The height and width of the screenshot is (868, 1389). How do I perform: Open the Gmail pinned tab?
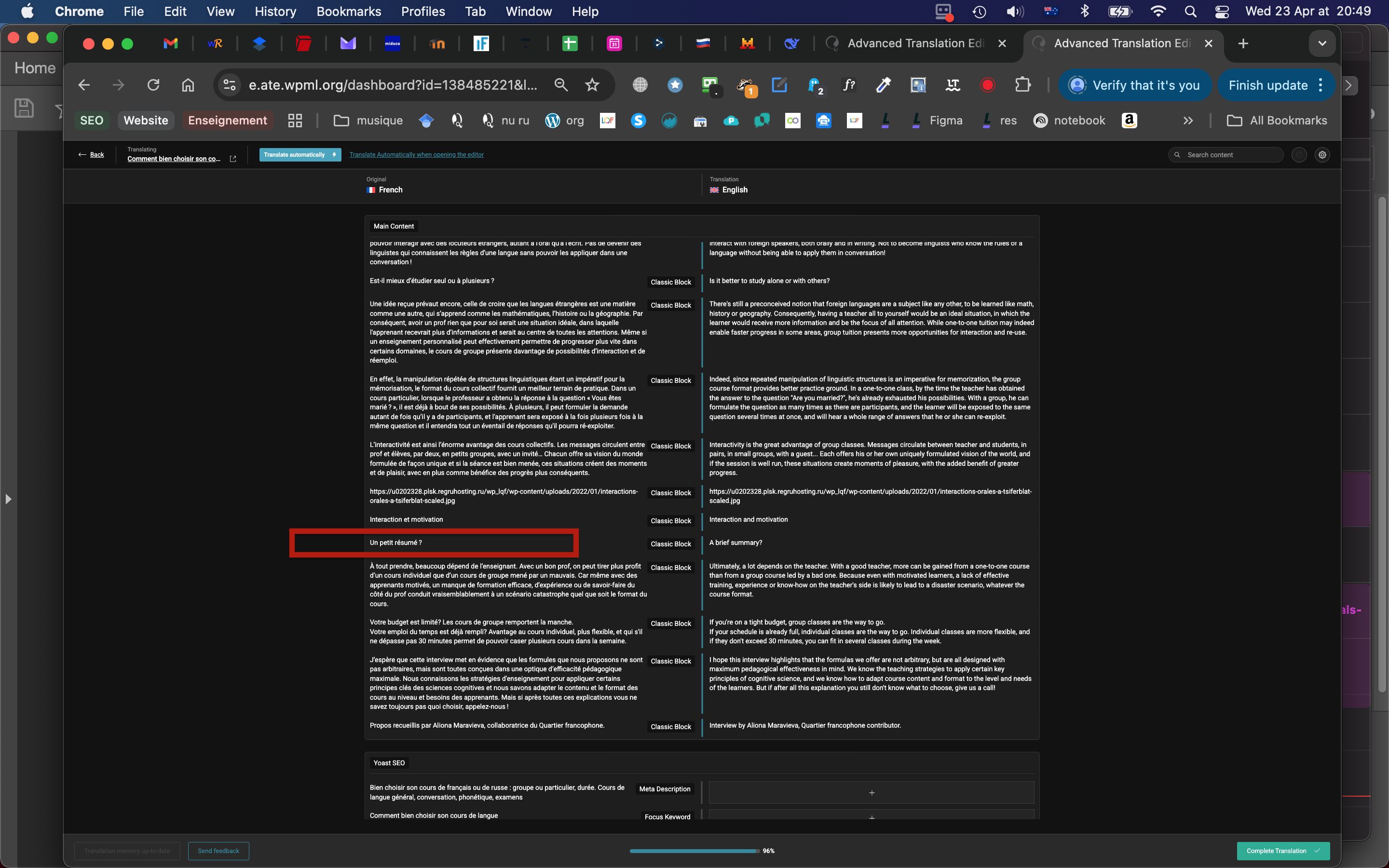click(x=170, y=43)
